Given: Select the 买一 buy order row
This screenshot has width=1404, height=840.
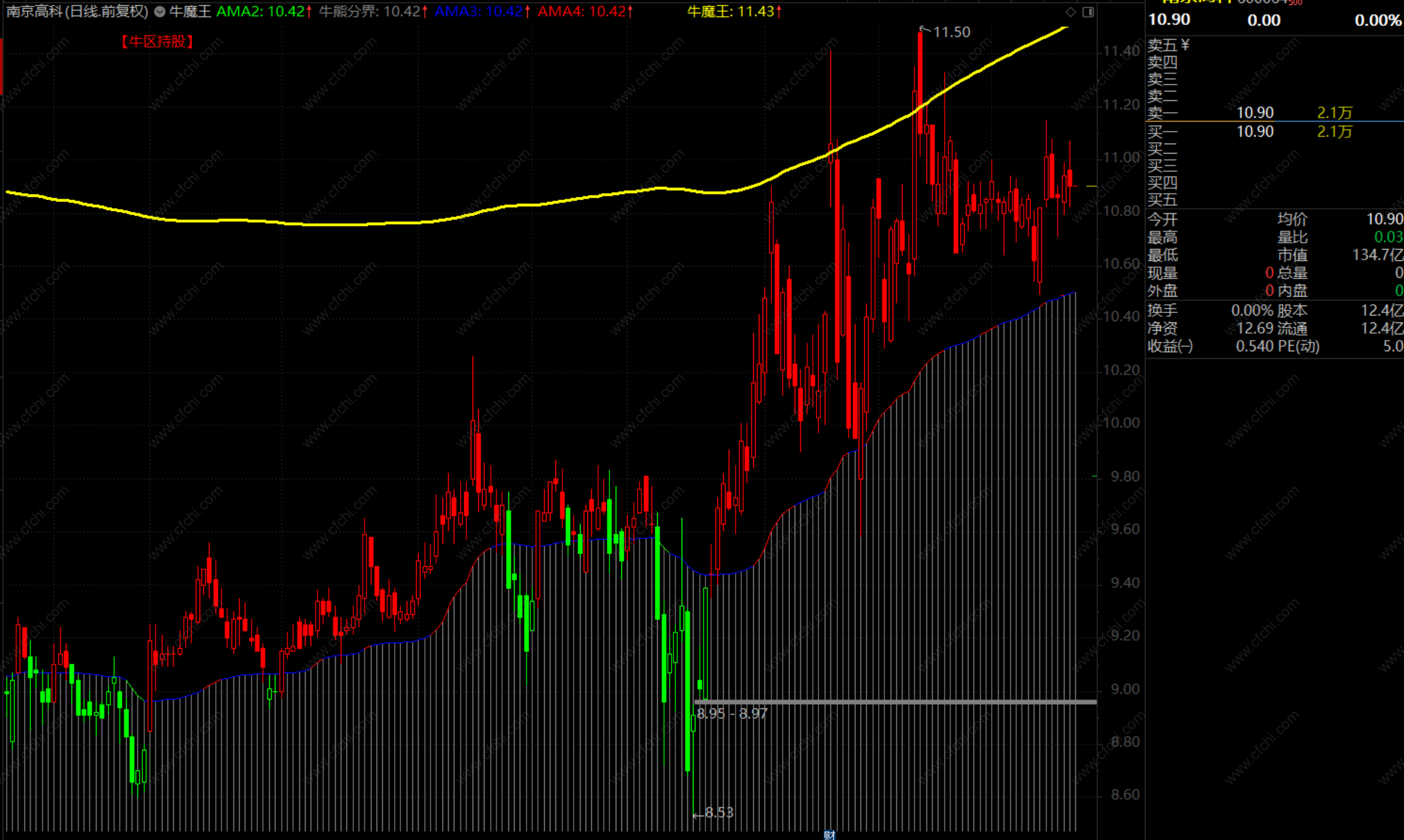Looking at the screenshot, I should 1255,132.
